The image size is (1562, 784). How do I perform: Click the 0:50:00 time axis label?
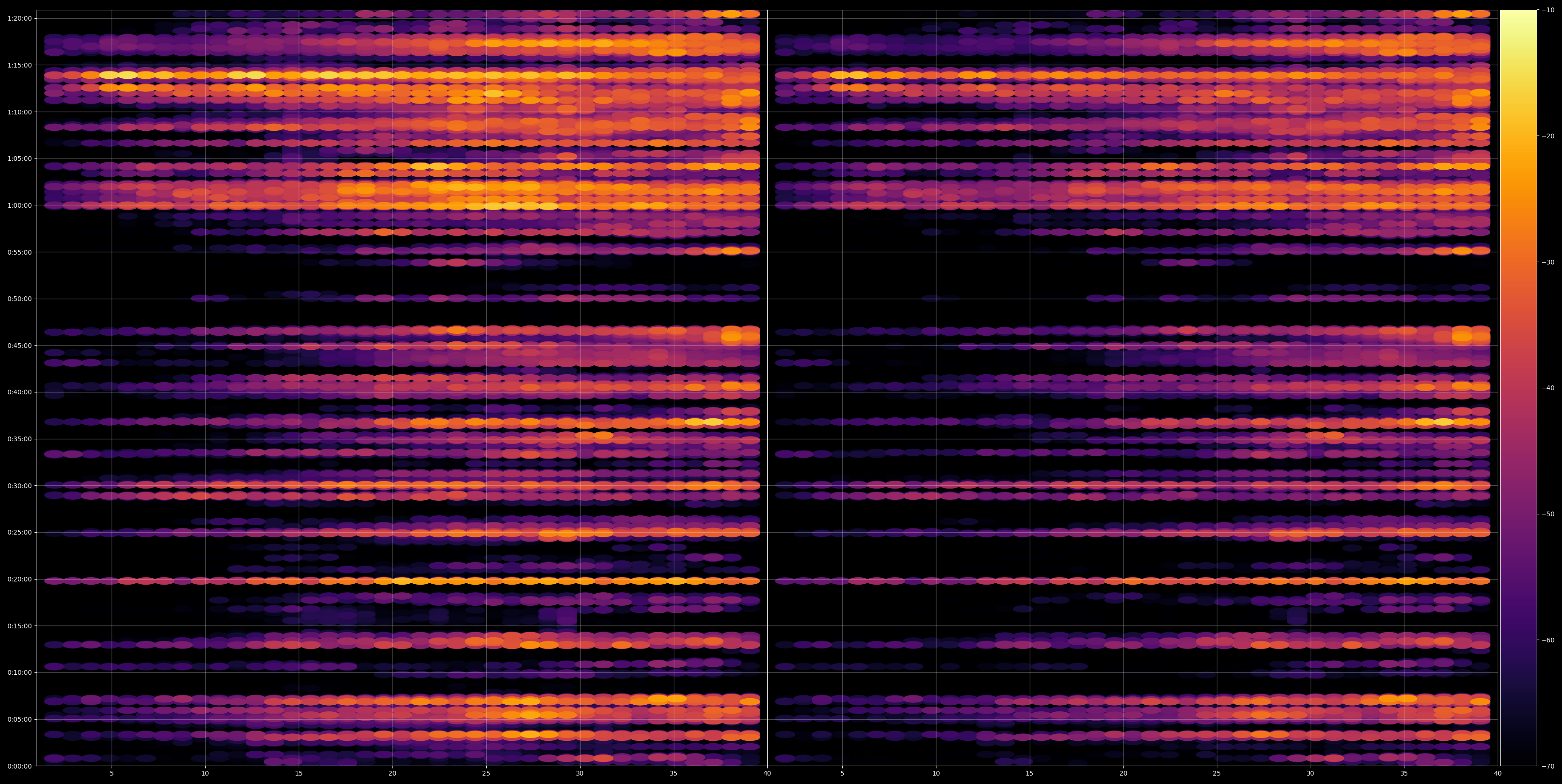click(x=19, y=298)
